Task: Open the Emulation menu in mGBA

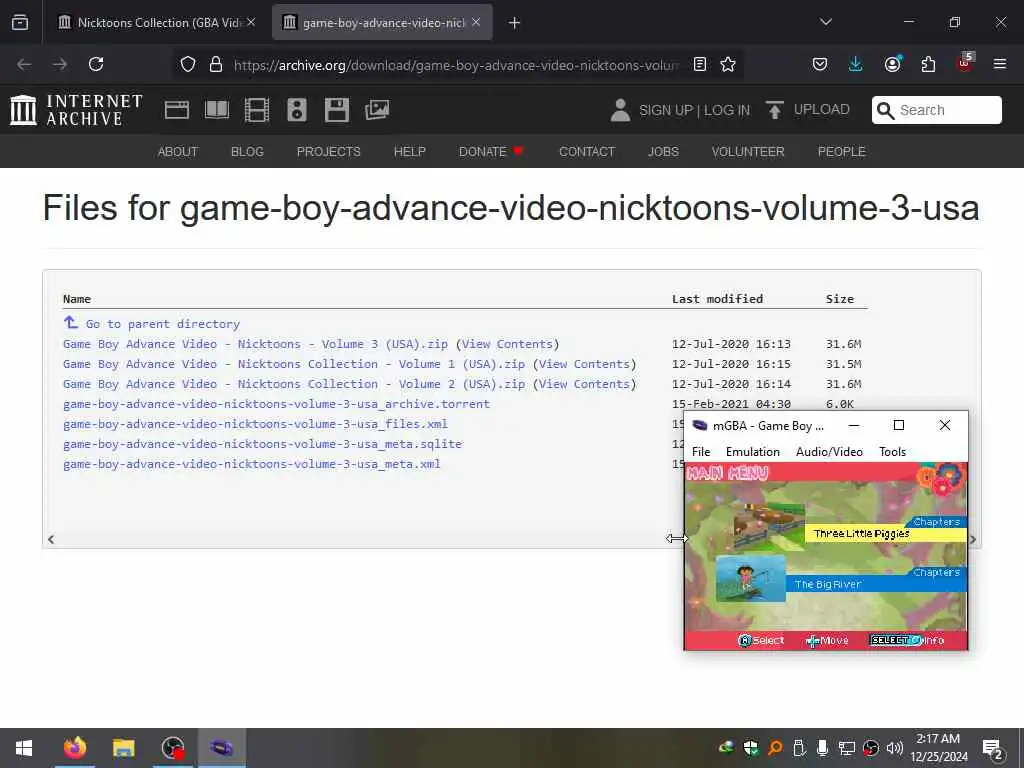Action: pyautogui.click(x=752, y=451)
